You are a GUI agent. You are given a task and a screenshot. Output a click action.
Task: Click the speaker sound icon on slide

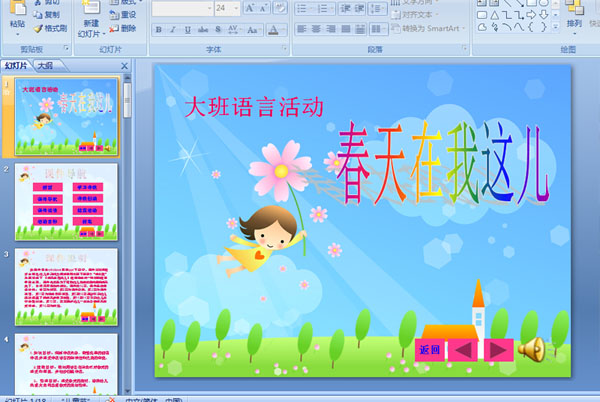click(530, 349)
